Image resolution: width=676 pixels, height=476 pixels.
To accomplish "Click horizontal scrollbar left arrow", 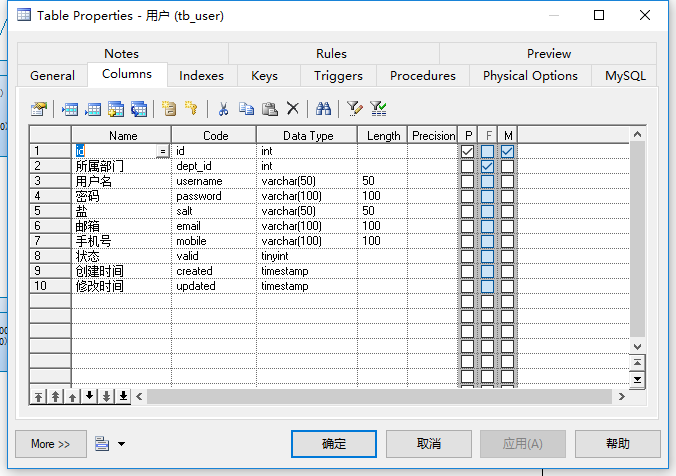I will tap(139, 396).
